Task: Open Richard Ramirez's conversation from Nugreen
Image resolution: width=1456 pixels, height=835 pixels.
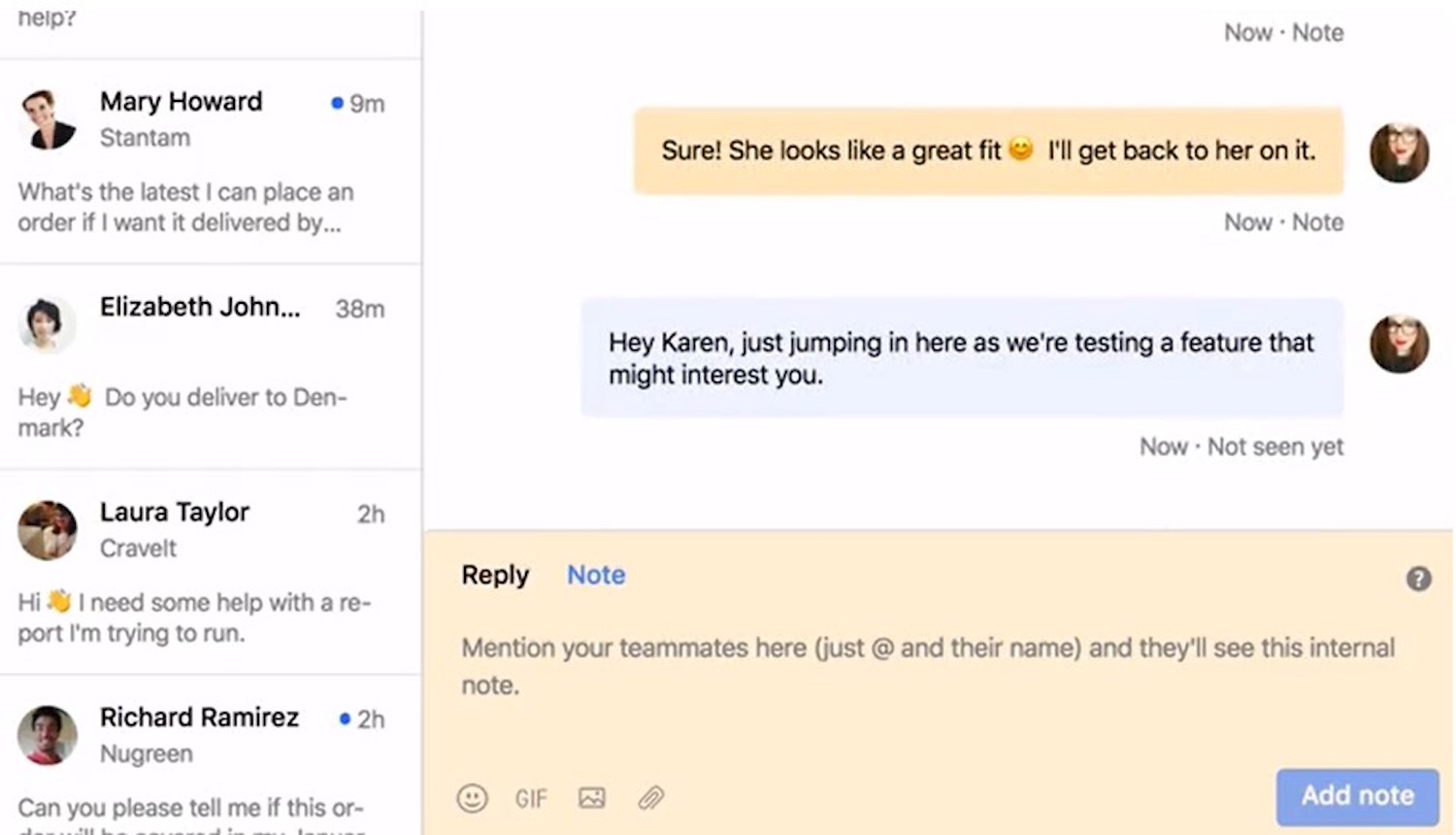Action: click(211, 755)
